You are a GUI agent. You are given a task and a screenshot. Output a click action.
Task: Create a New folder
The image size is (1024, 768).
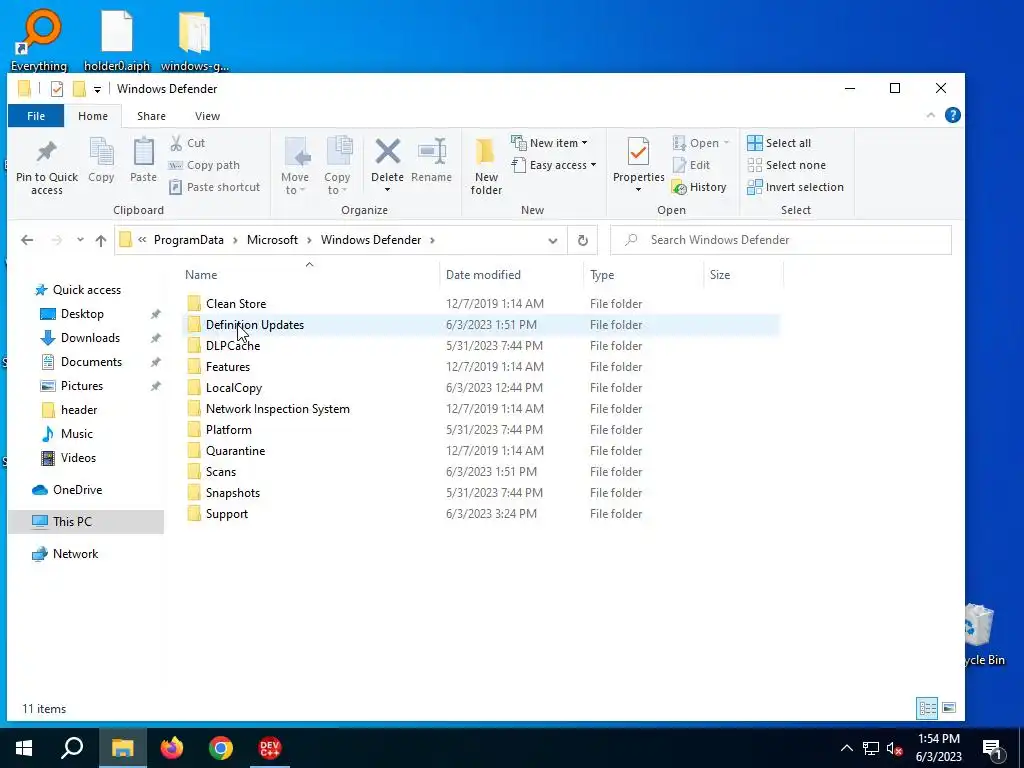pyautogui.click(x=486, y=167)
